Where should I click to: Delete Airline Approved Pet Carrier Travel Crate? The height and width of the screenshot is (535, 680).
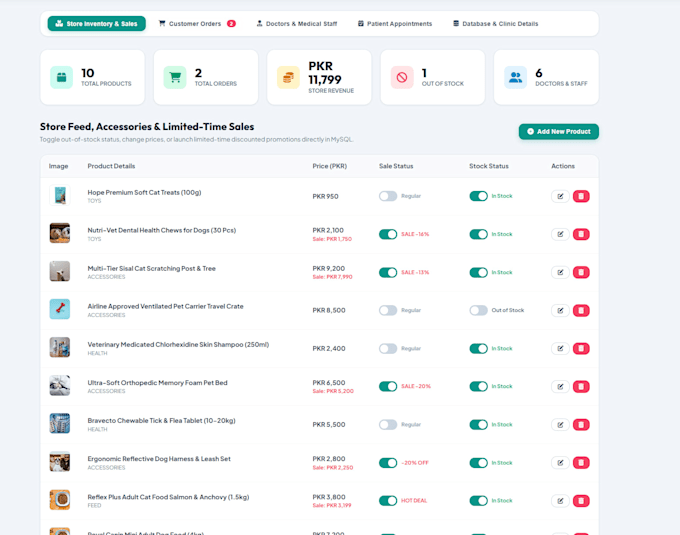pyautogui.click(x=581, y=310)
